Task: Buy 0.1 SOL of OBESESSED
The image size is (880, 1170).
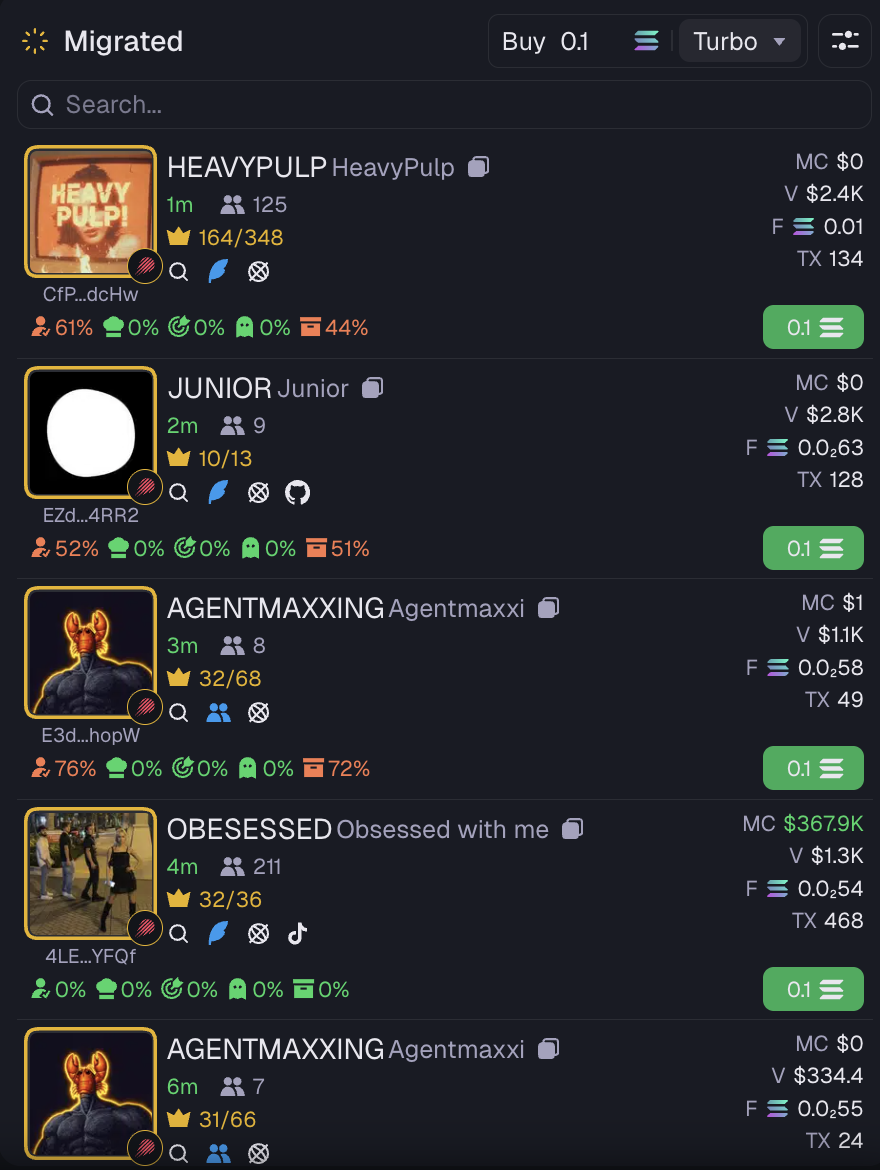Action: tap(813, 989)
